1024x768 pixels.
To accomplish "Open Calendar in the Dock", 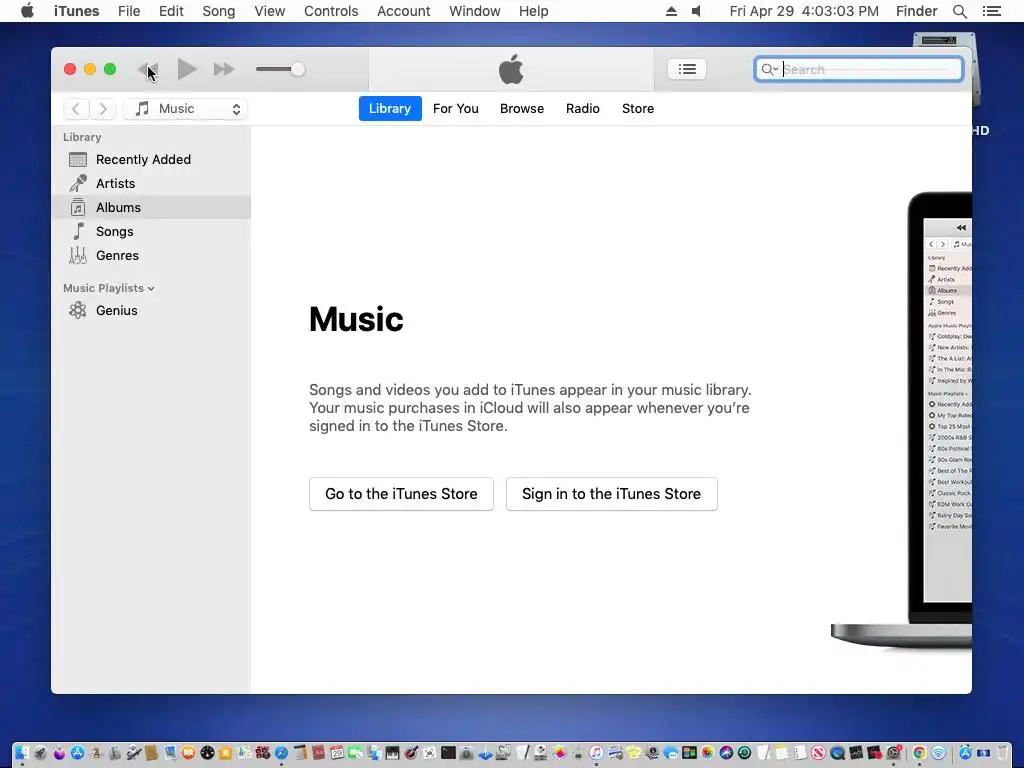I will 336,753.
